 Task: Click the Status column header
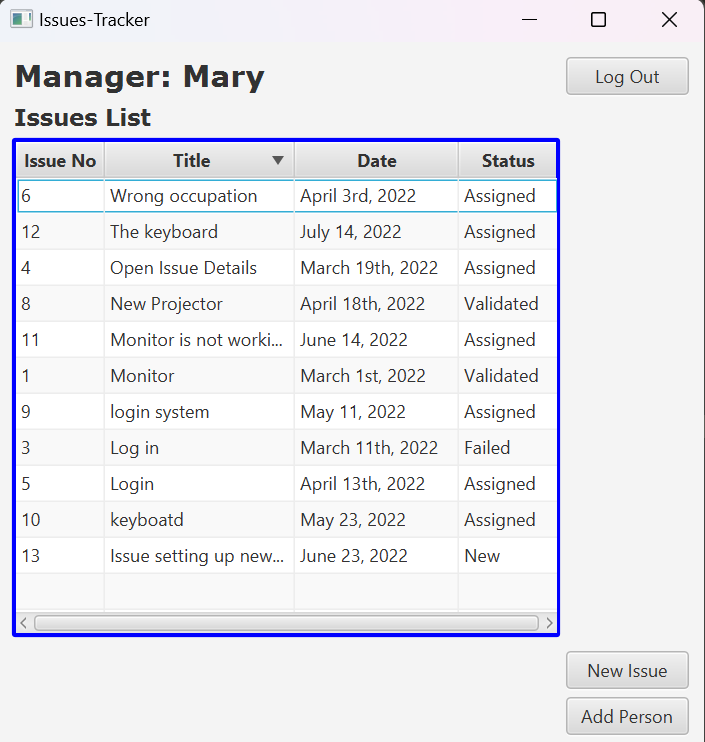507,161
